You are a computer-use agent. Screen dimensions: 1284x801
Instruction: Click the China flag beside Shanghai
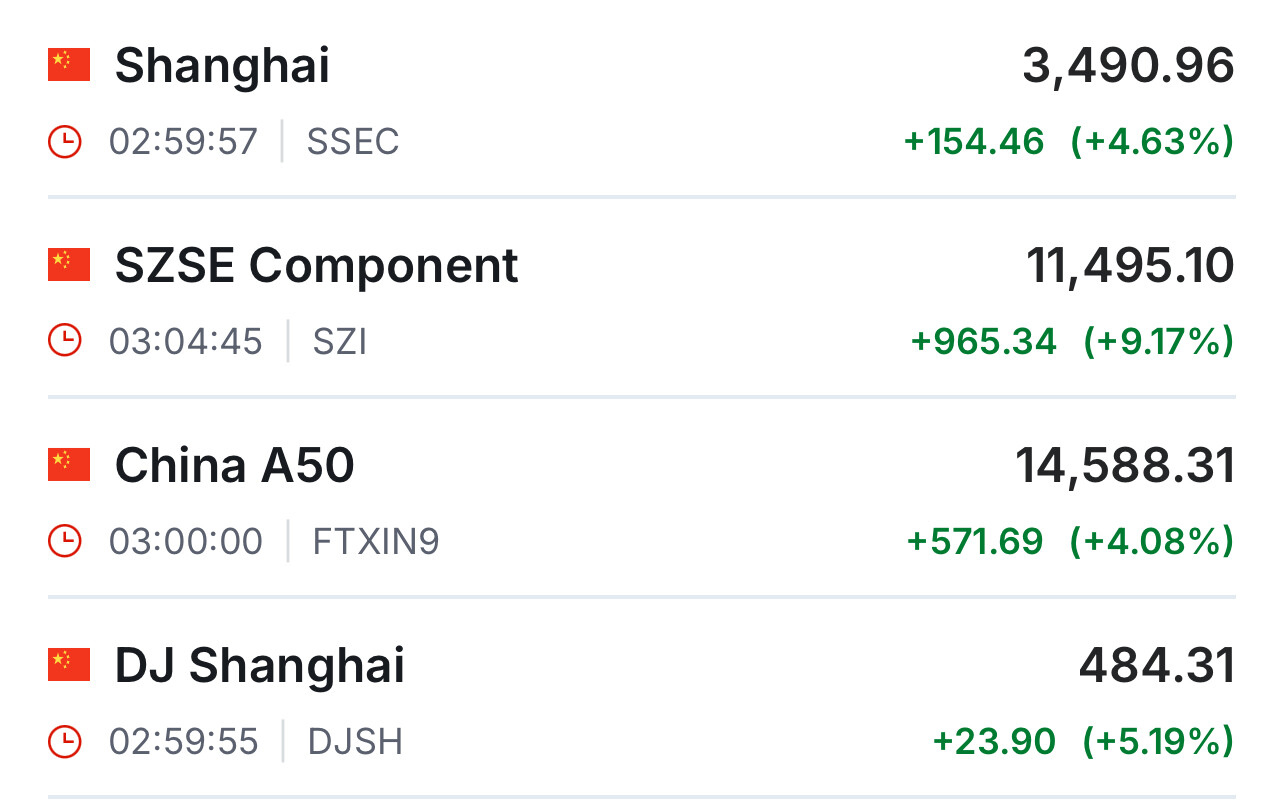[69, 65]
